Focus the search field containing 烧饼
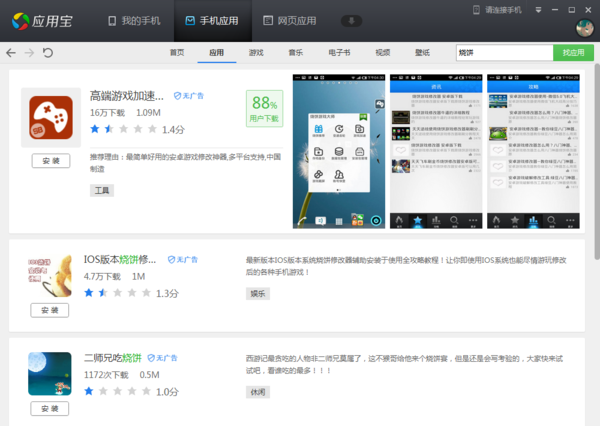 click(504, 52)
